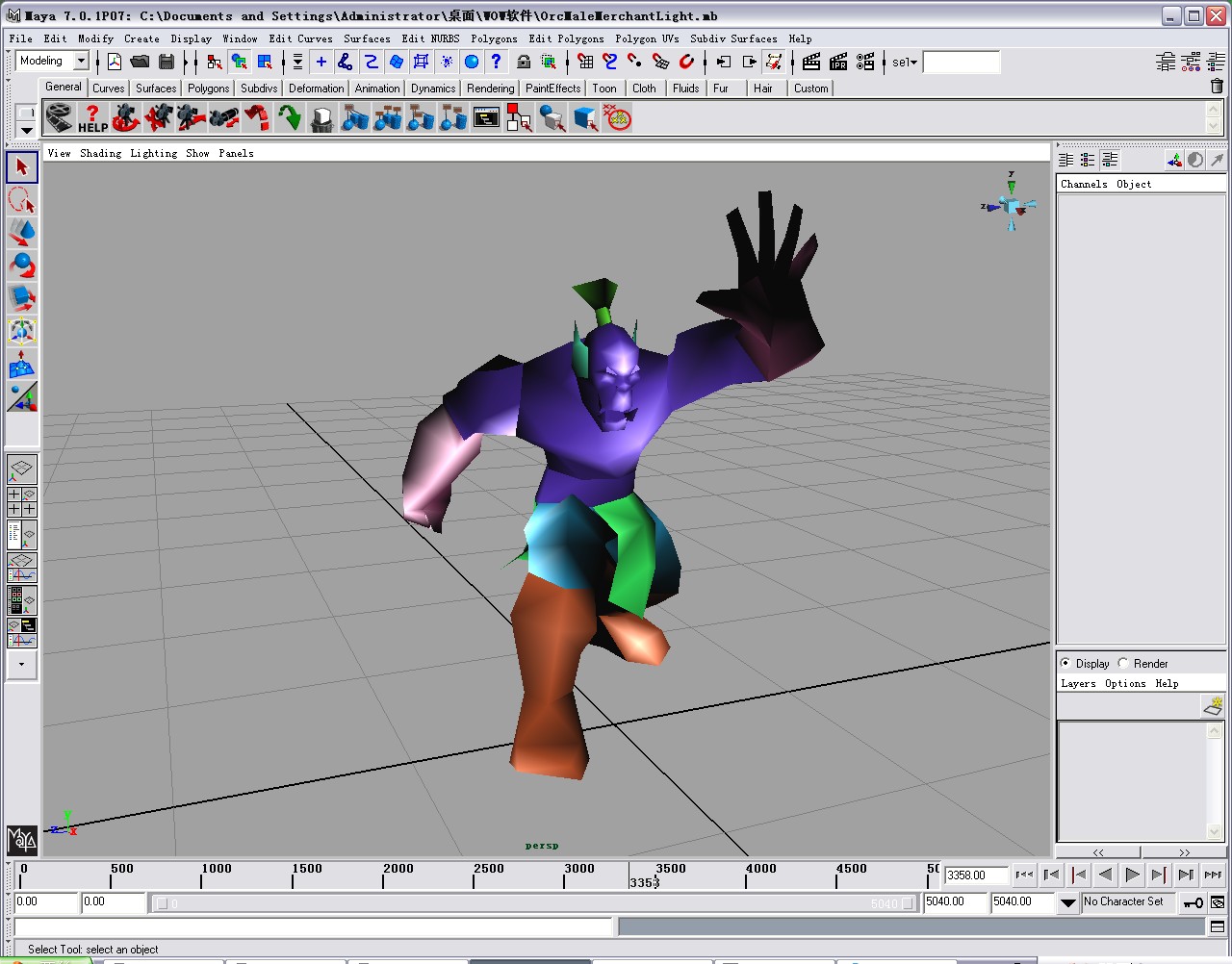Open the Edit Polygons menu
Image resolution: width=1232 pixels, height=964 pixels.
[566, 38]
